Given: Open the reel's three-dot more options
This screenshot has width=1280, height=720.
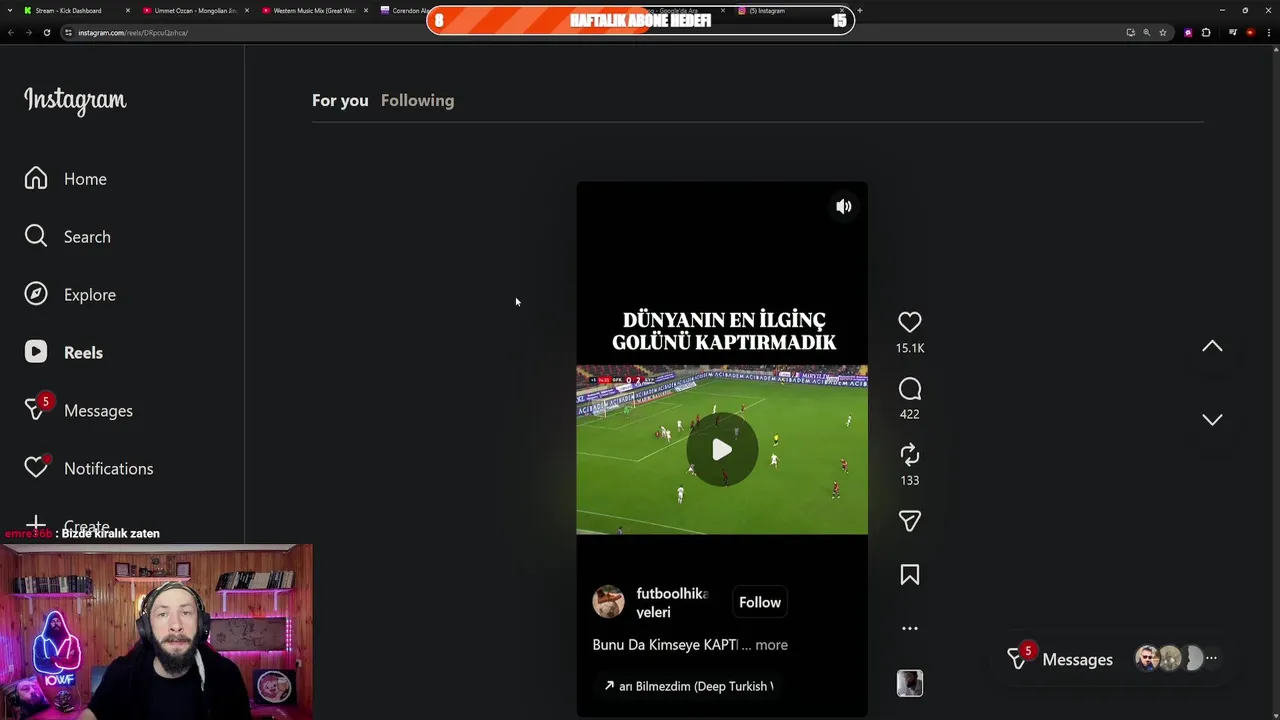Looking at the screenshot, I should coord(909,629).
